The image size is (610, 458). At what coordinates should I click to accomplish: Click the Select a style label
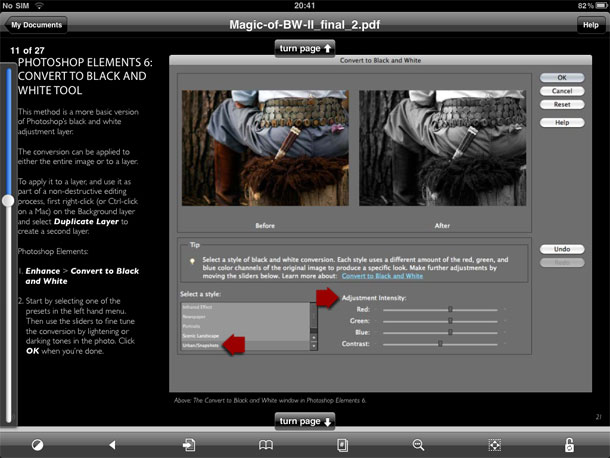(200, 294)
